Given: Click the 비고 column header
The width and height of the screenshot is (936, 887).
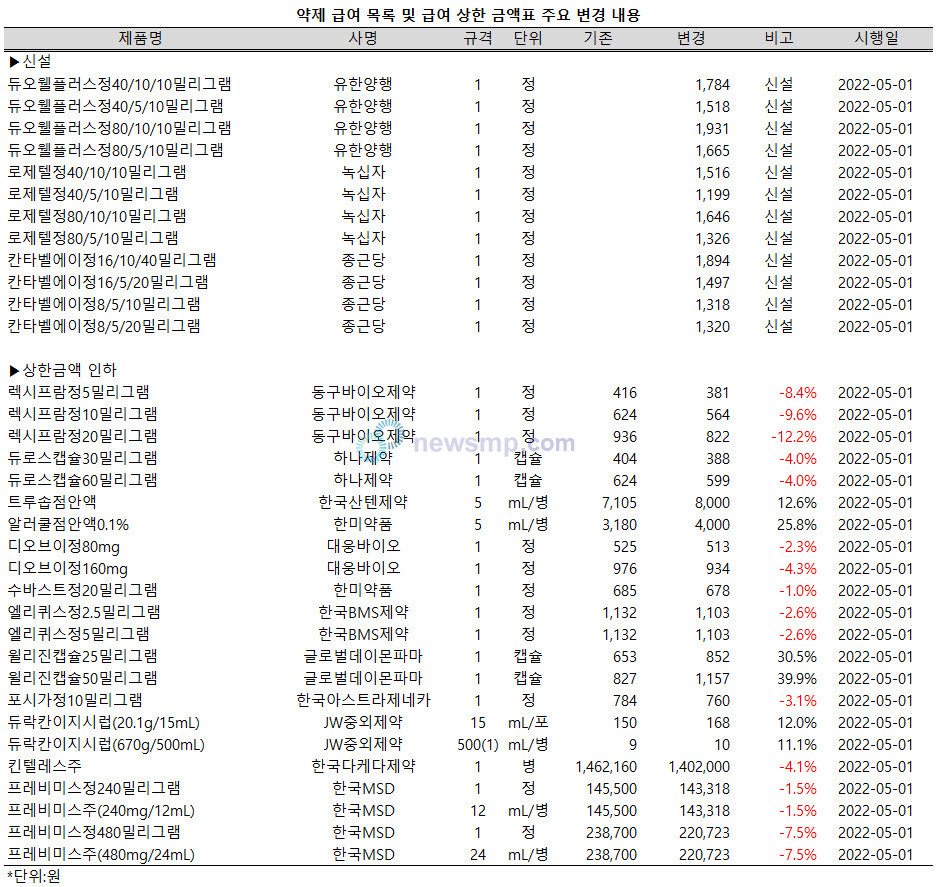Looking at the screenshot, I should [x=779, y=38].
